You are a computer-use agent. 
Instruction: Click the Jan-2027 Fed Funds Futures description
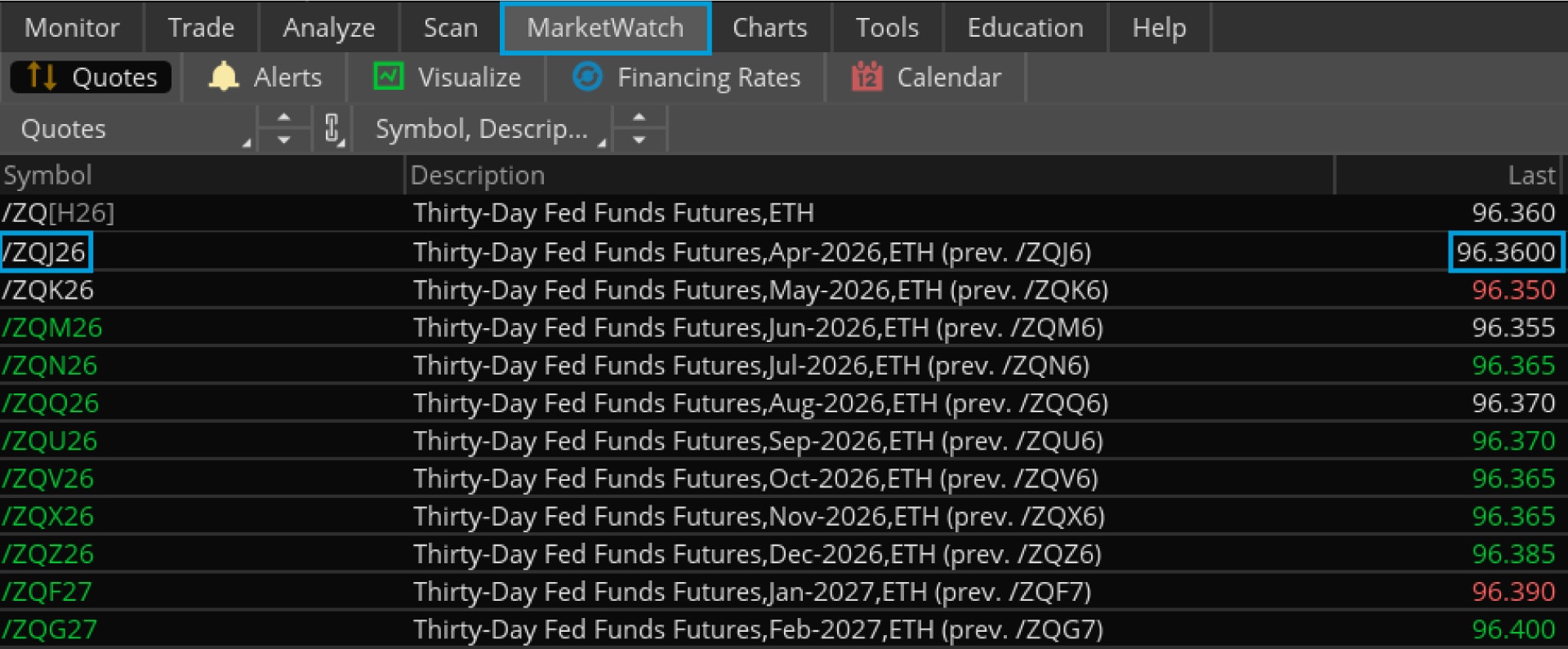click(x=753, y=592)
